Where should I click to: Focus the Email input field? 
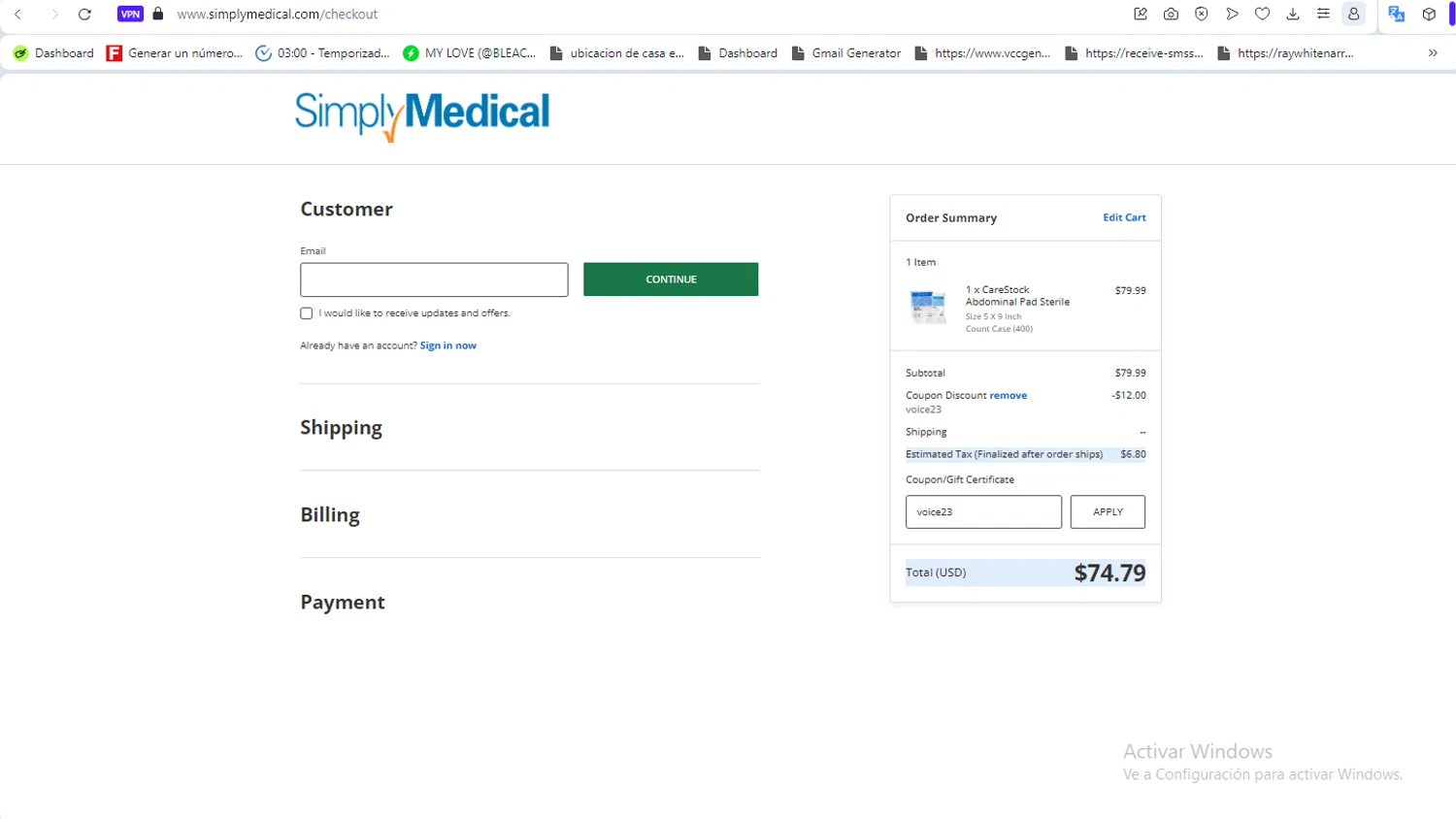[434, 279]
